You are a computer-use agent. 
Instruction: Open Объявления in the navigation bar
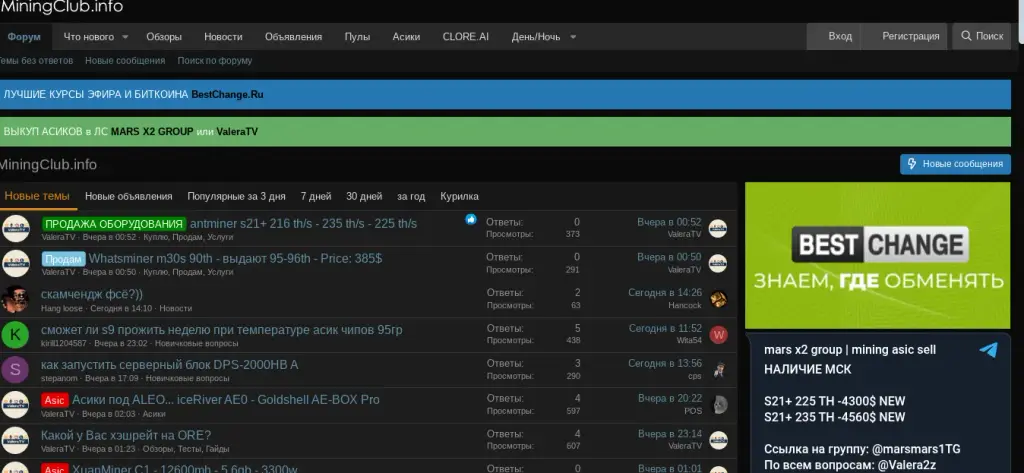[293, 37]
